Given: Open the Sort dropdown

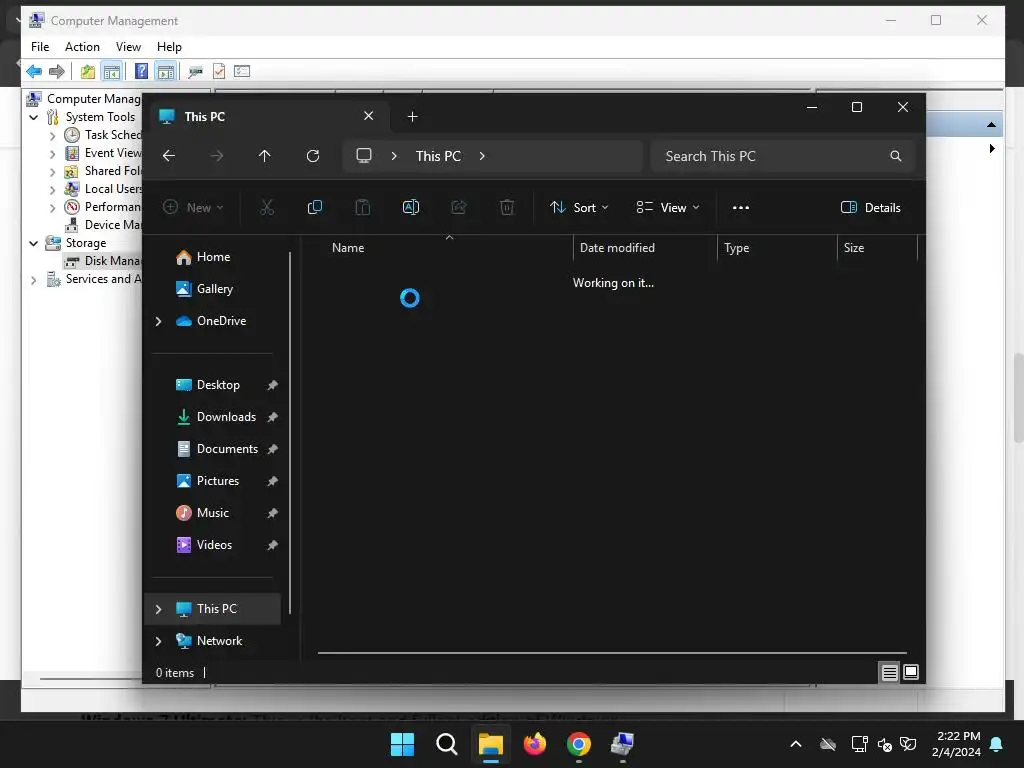Looking at the screenshot, I should [579, 208].
